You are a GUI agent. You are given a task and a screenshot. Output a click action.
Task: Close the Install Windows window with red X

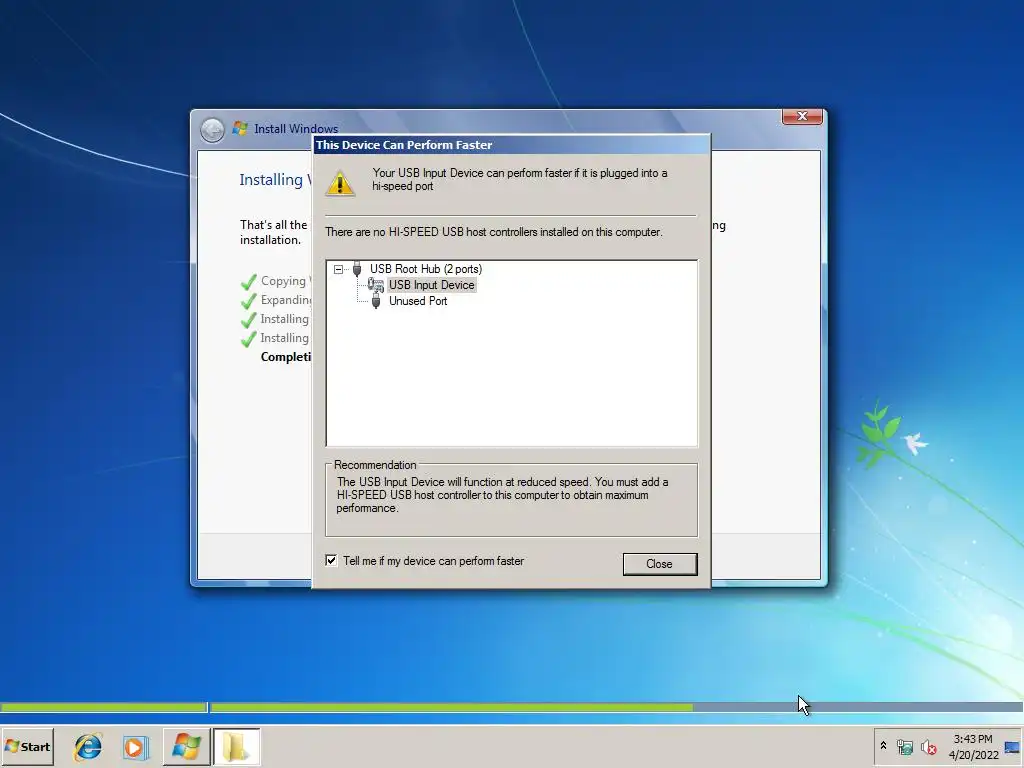pos(802,116)
